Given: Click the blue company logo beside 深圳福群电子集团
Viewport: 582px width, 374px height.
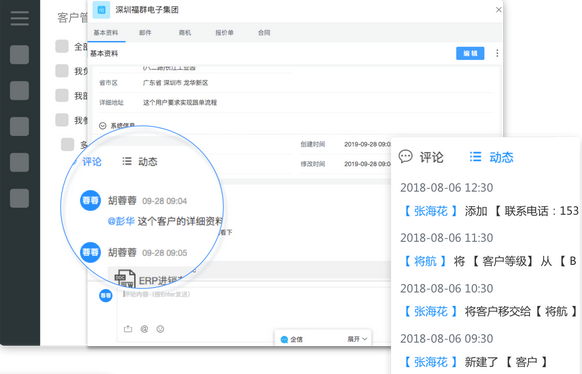Looking at the screenshot, I should pyautogui.click(x=101, y=10).
